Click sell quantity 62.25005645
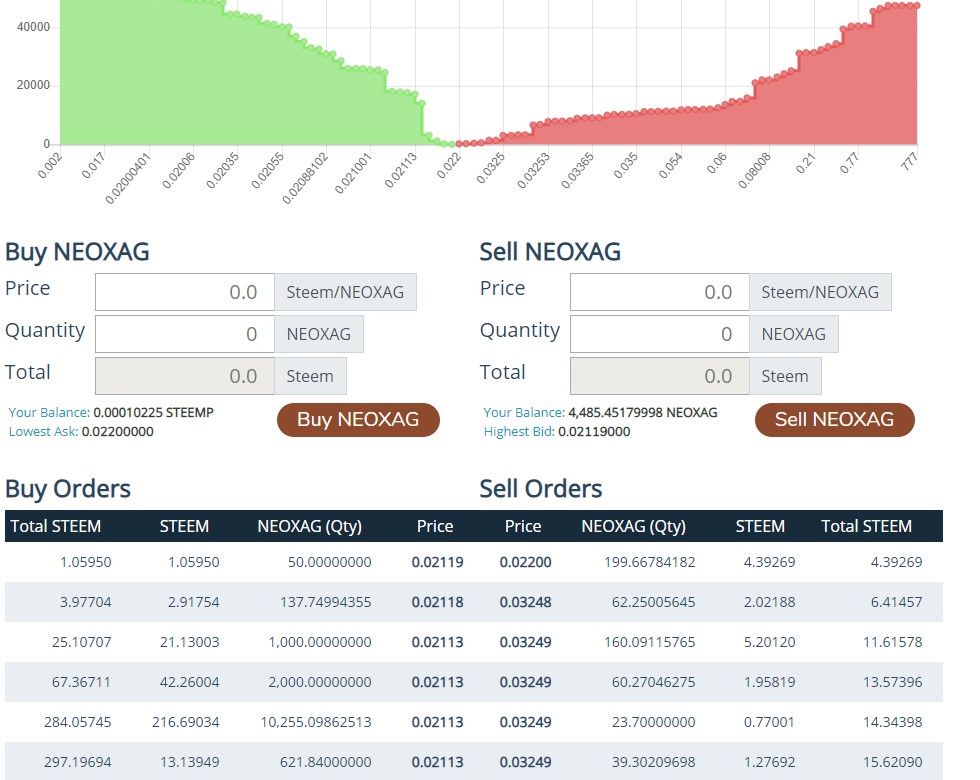The image size is (980, 780). click(653, 602)
